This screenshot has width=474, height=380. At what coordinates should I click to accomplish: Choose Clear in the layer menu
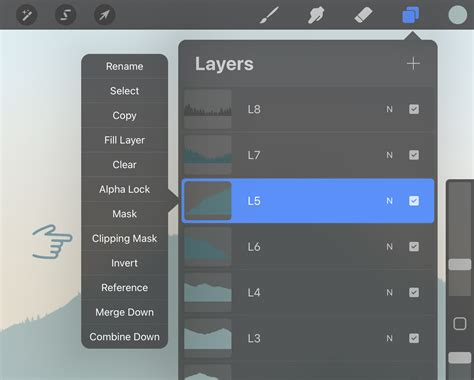tap(124, 165)
